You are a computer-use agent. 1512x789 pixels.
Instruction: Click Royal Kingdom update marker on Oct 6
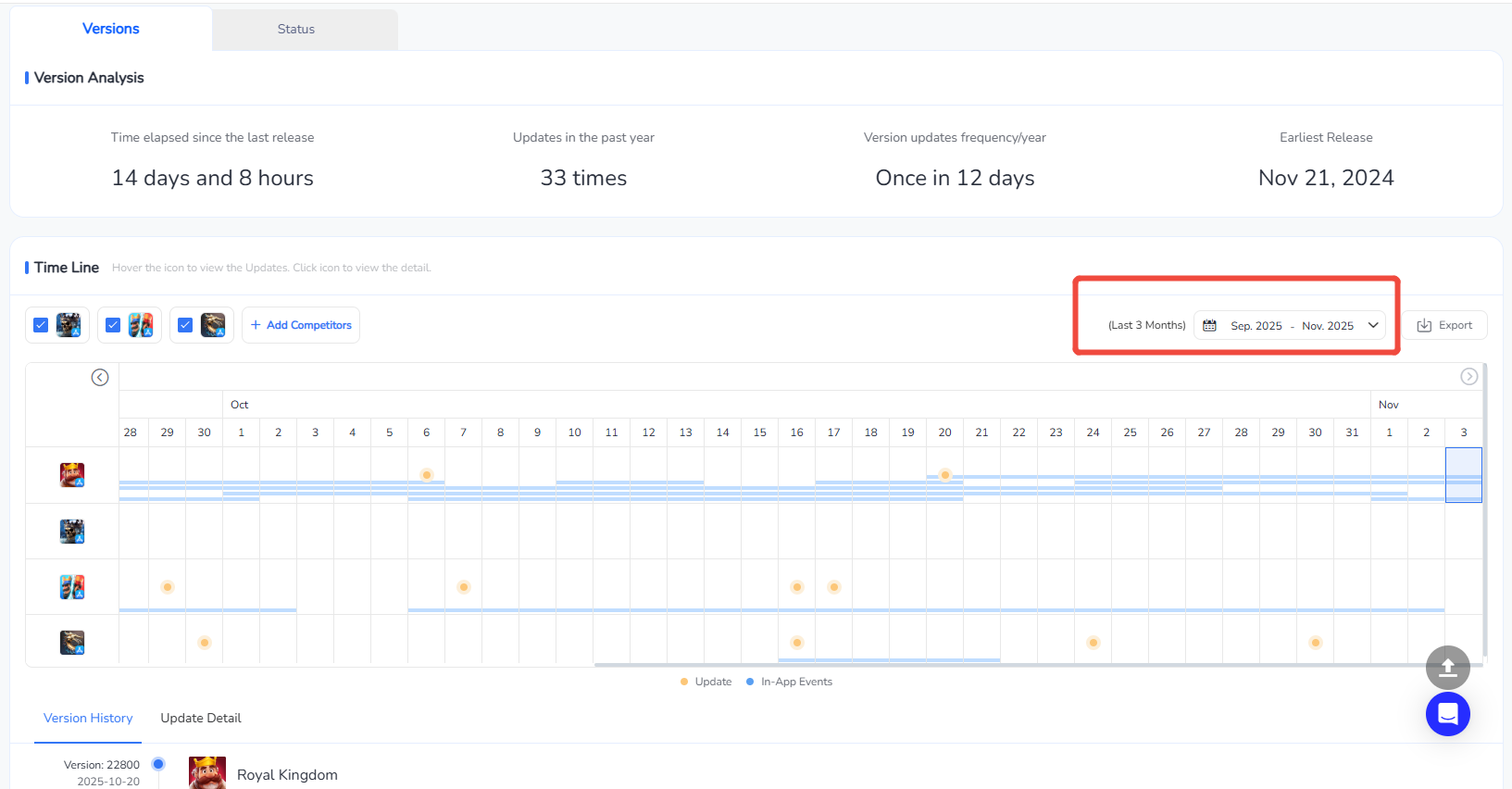427,475
